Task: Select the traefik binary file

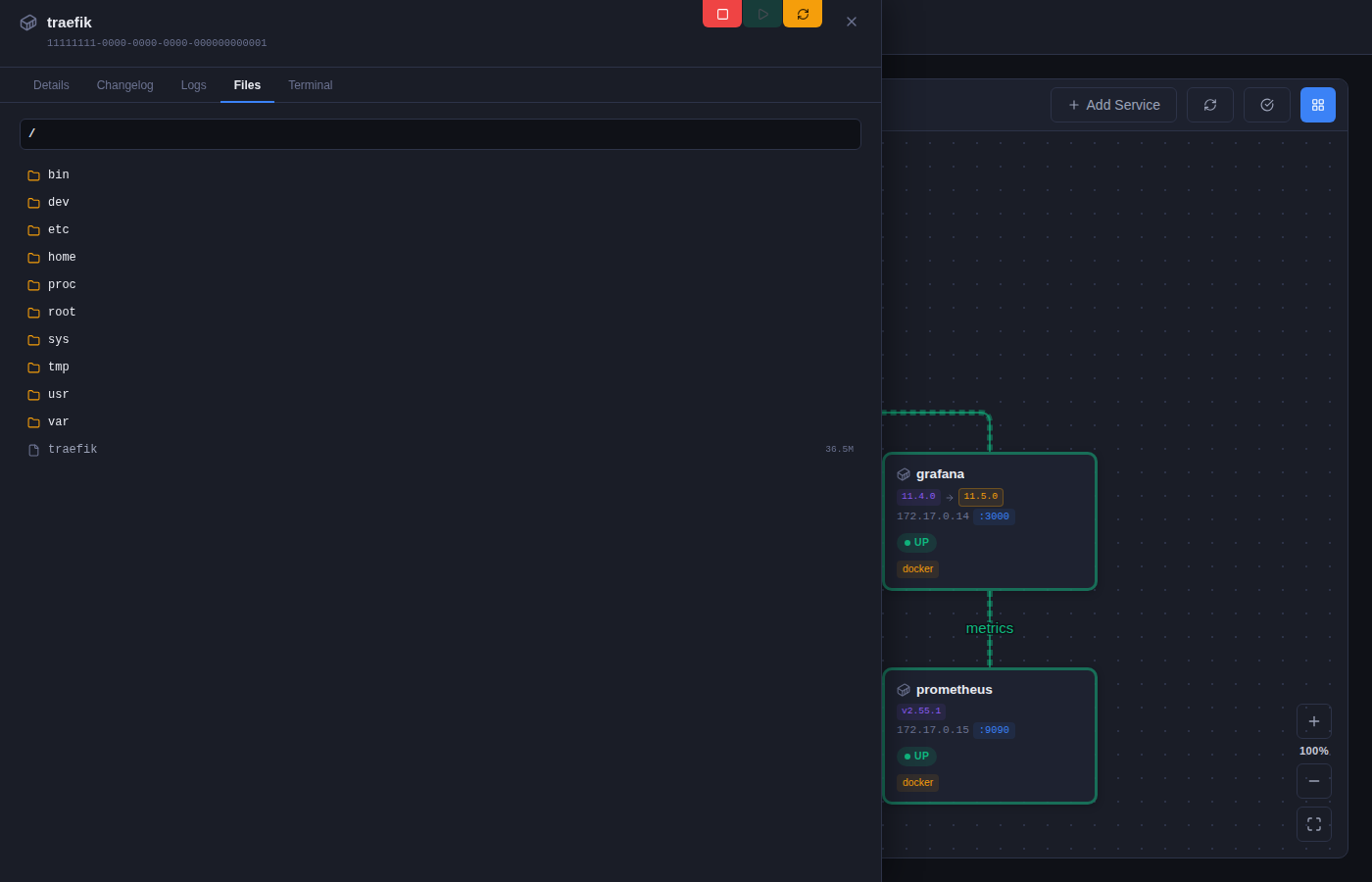Action: (x=440, y=450)
